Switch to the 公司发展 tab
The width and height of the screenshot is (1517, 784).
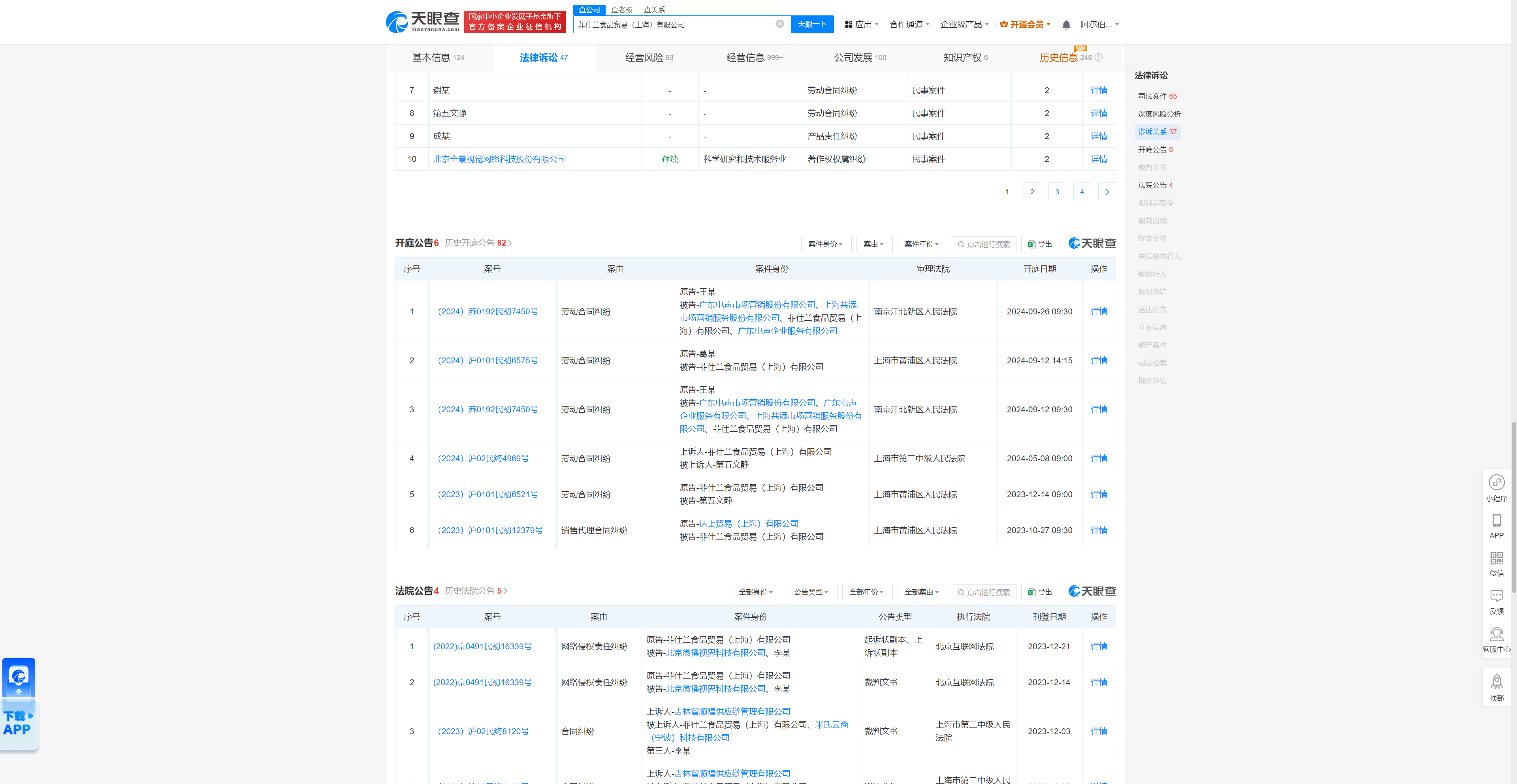coord(860,58)
